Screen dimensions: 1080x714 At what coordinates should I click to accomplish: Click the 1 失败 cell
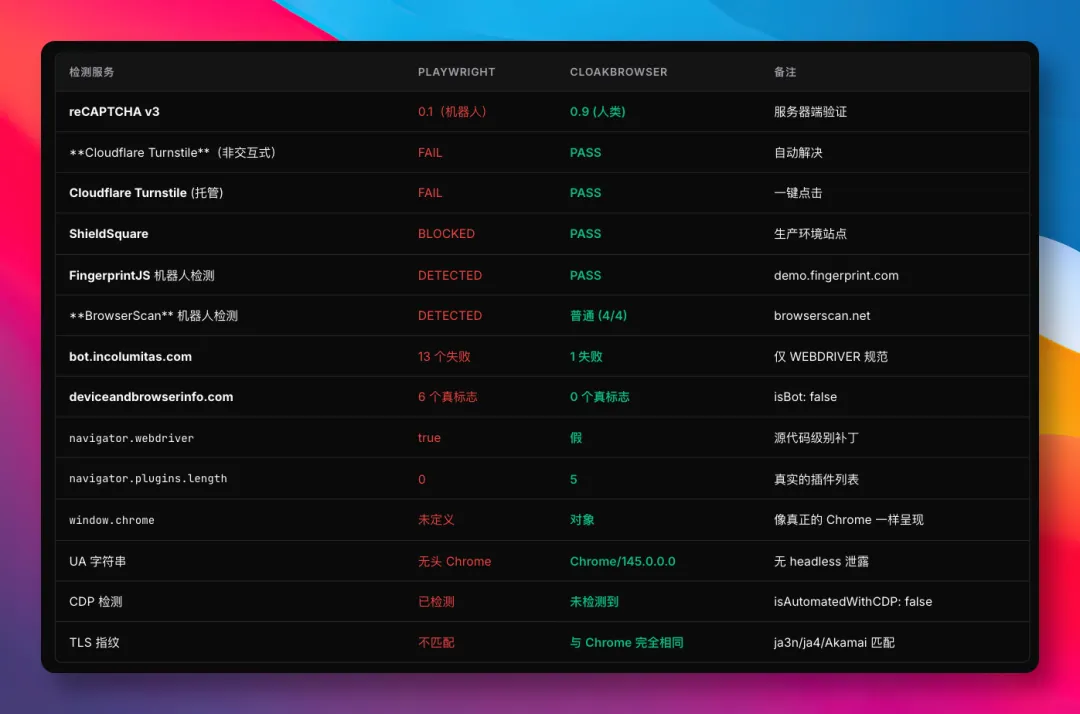click(585, 357)
